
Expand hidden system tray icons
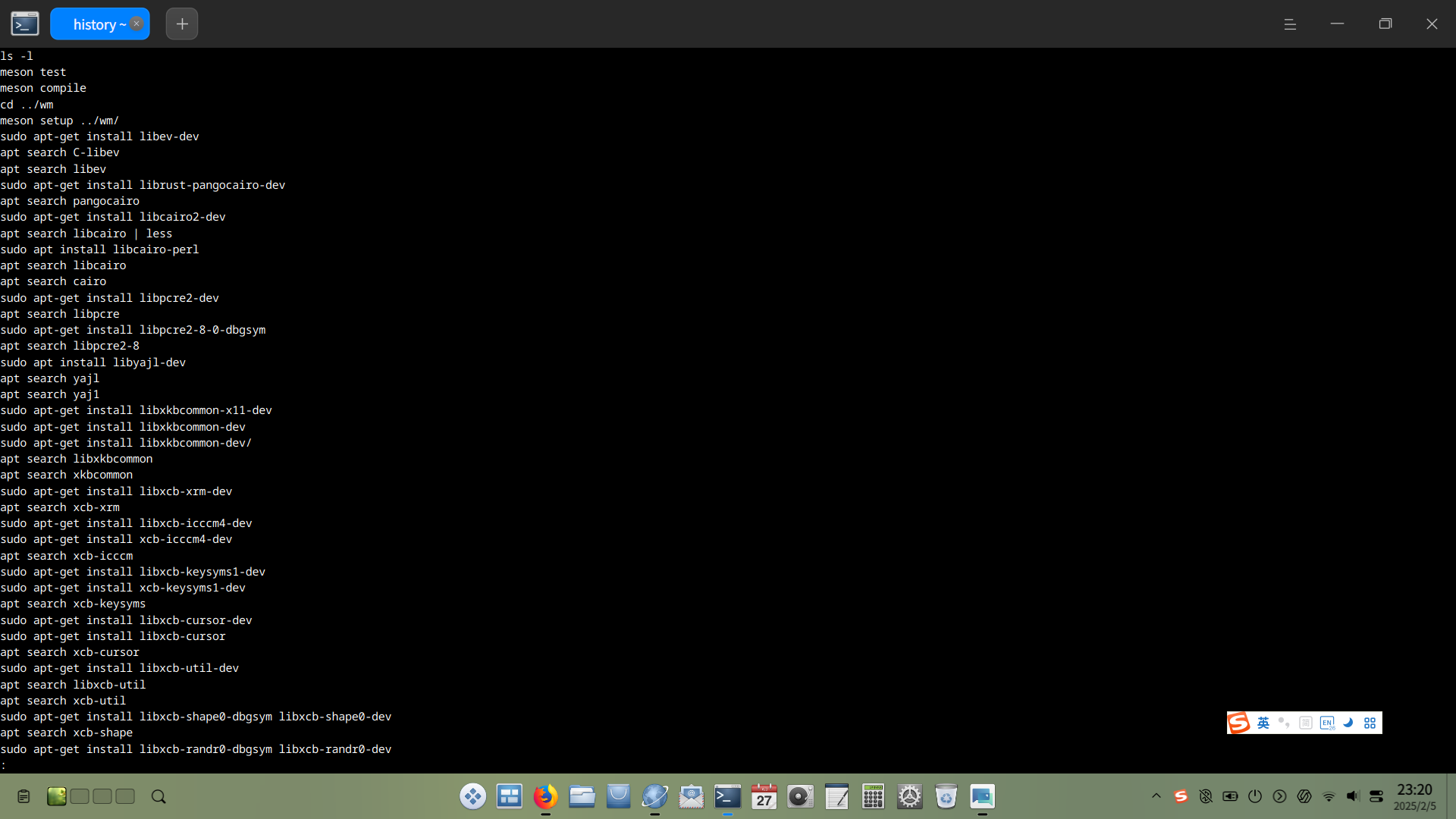1156,796
